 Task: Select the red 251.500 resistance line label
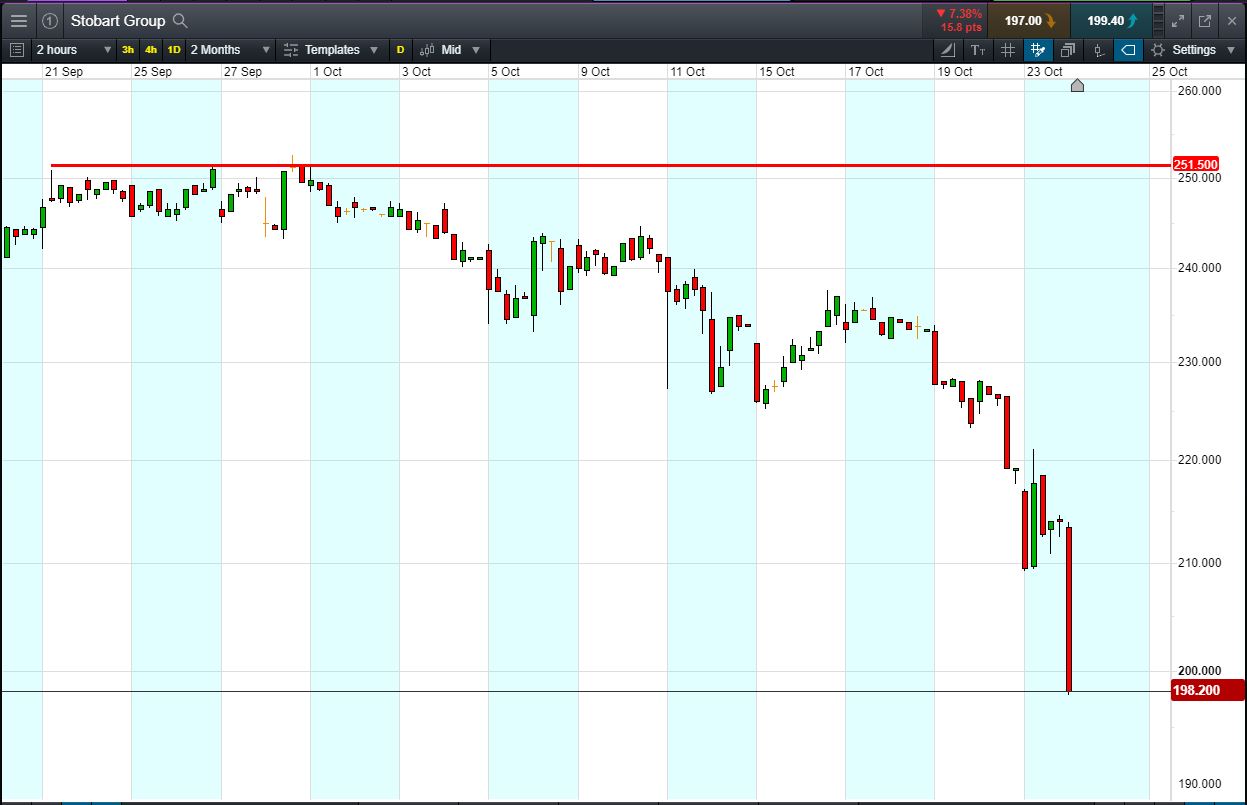[x=1195, y=165]
